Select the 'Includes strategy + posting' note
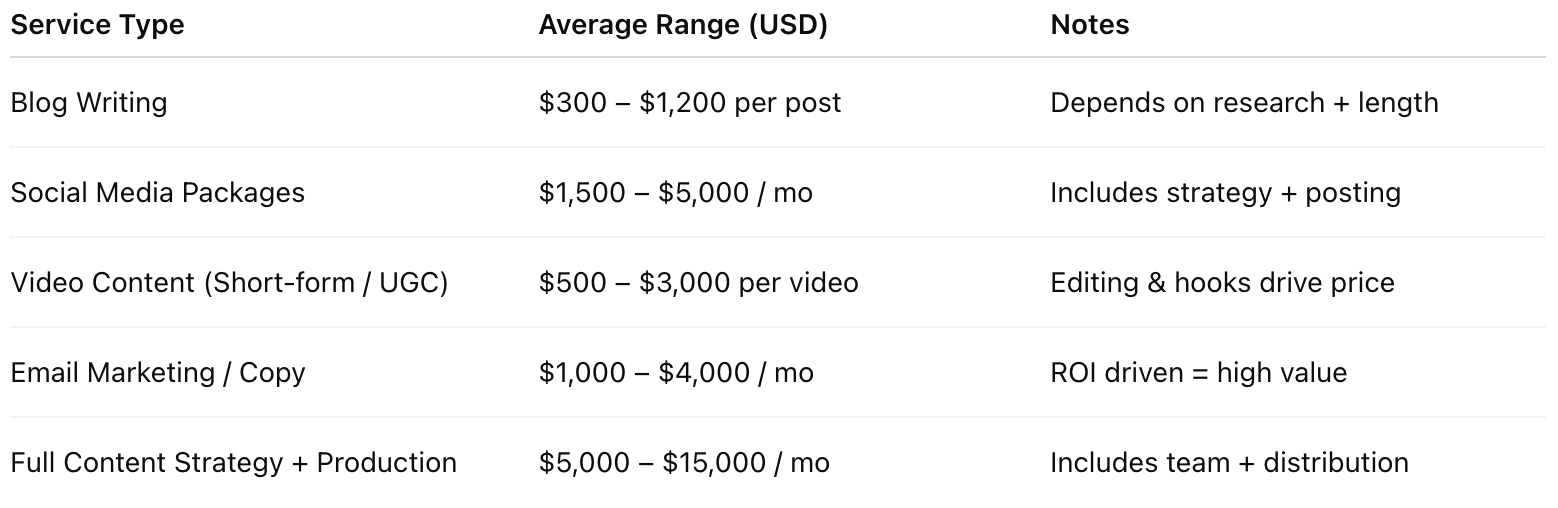The image size is (1558, 508). point(1225,192)
